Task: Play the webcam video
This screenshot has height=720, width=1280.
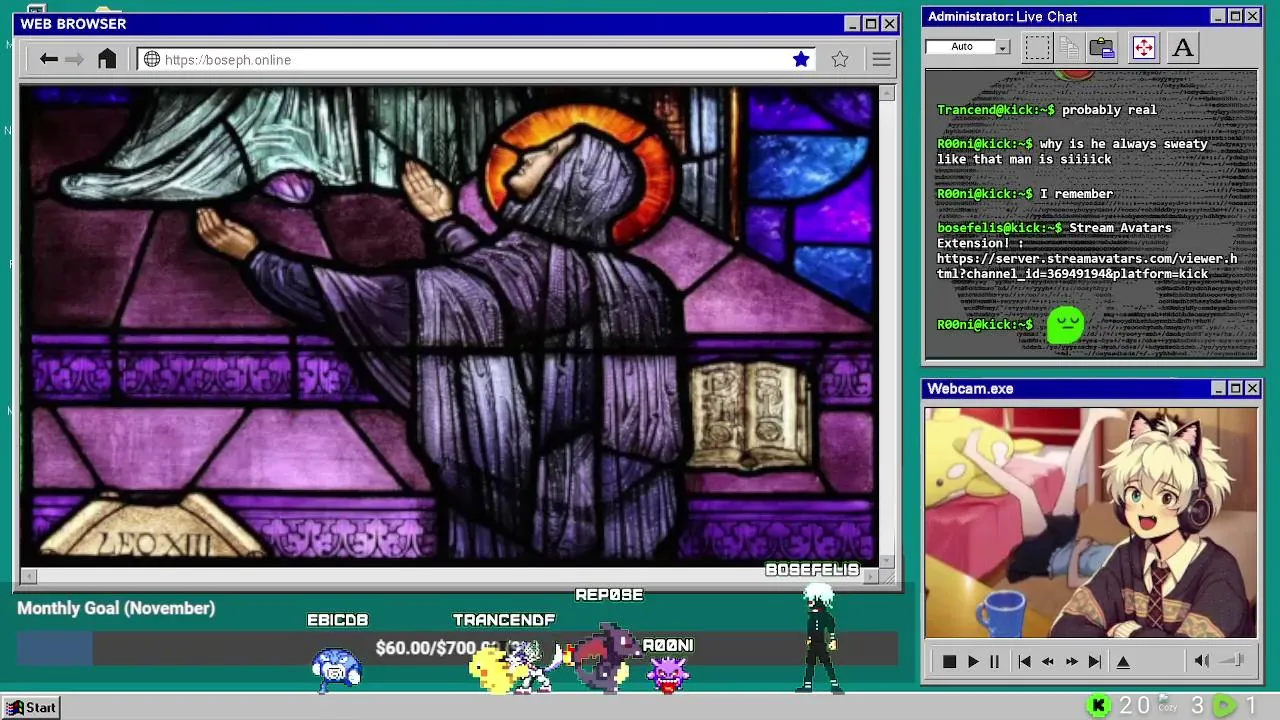Action: (x=973, y=661)
